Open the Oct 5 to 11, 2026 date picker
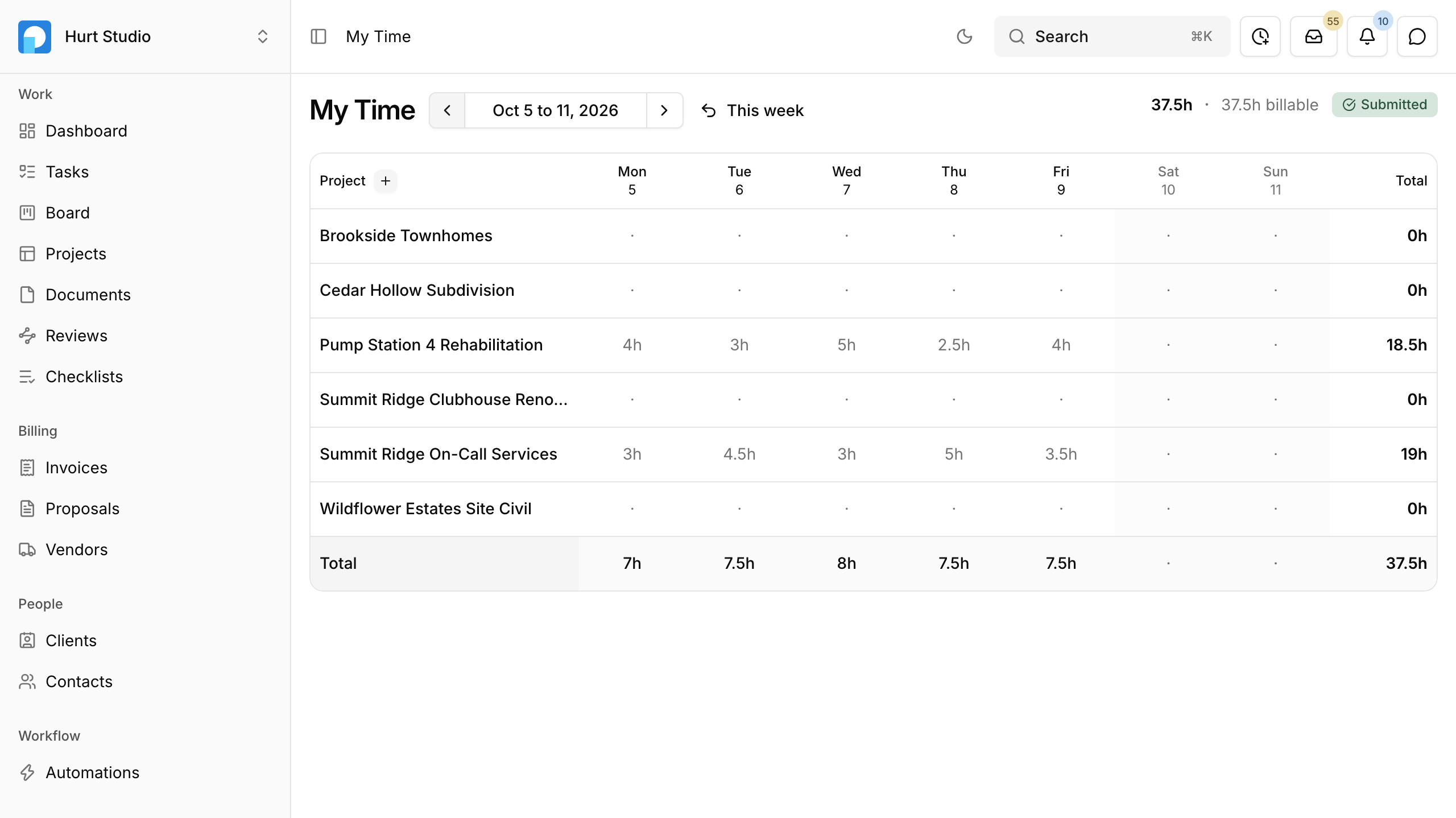Screen dimensions: 1456x818 [556, 110]
